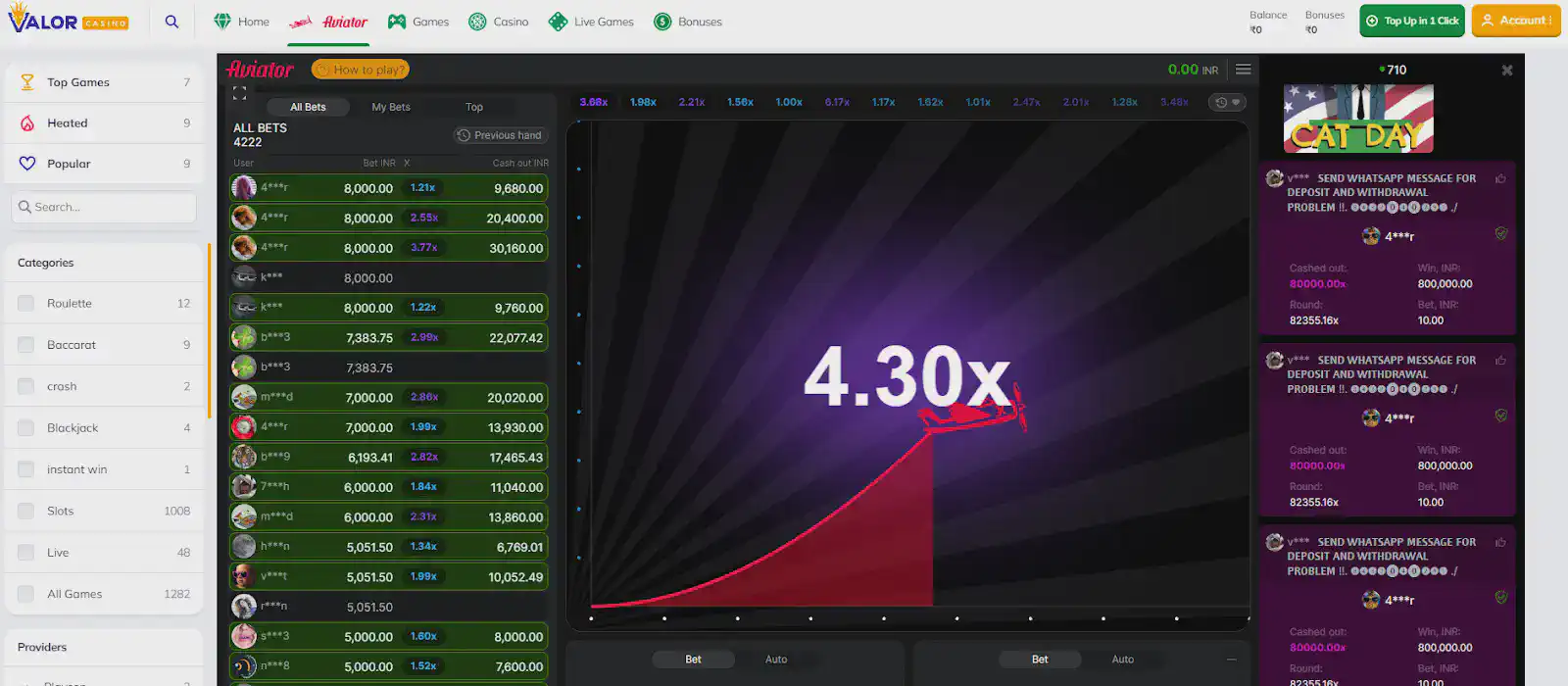Check the Roulette category checkbox
This screenshot has width=1568, height=686.
26,304
